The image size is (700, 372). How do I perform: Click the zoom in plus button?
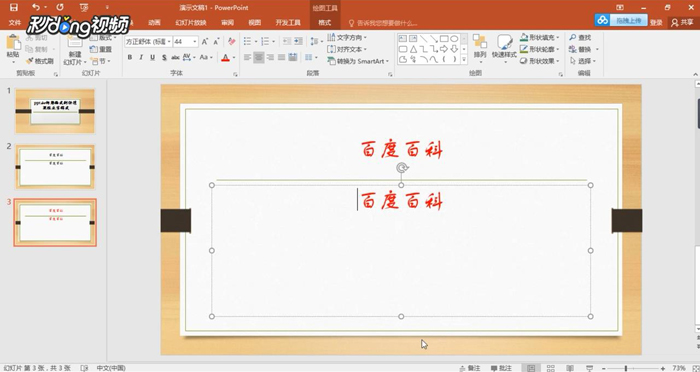click(662, 368)
